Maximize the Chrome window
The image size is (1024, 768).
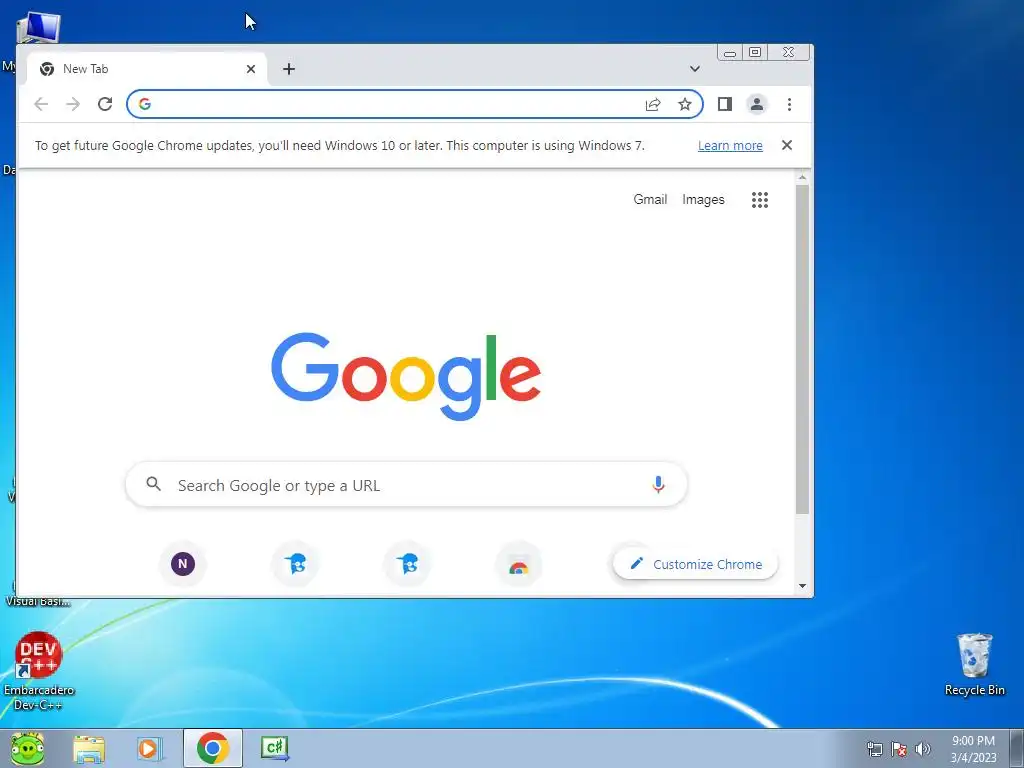click(755, 52)
